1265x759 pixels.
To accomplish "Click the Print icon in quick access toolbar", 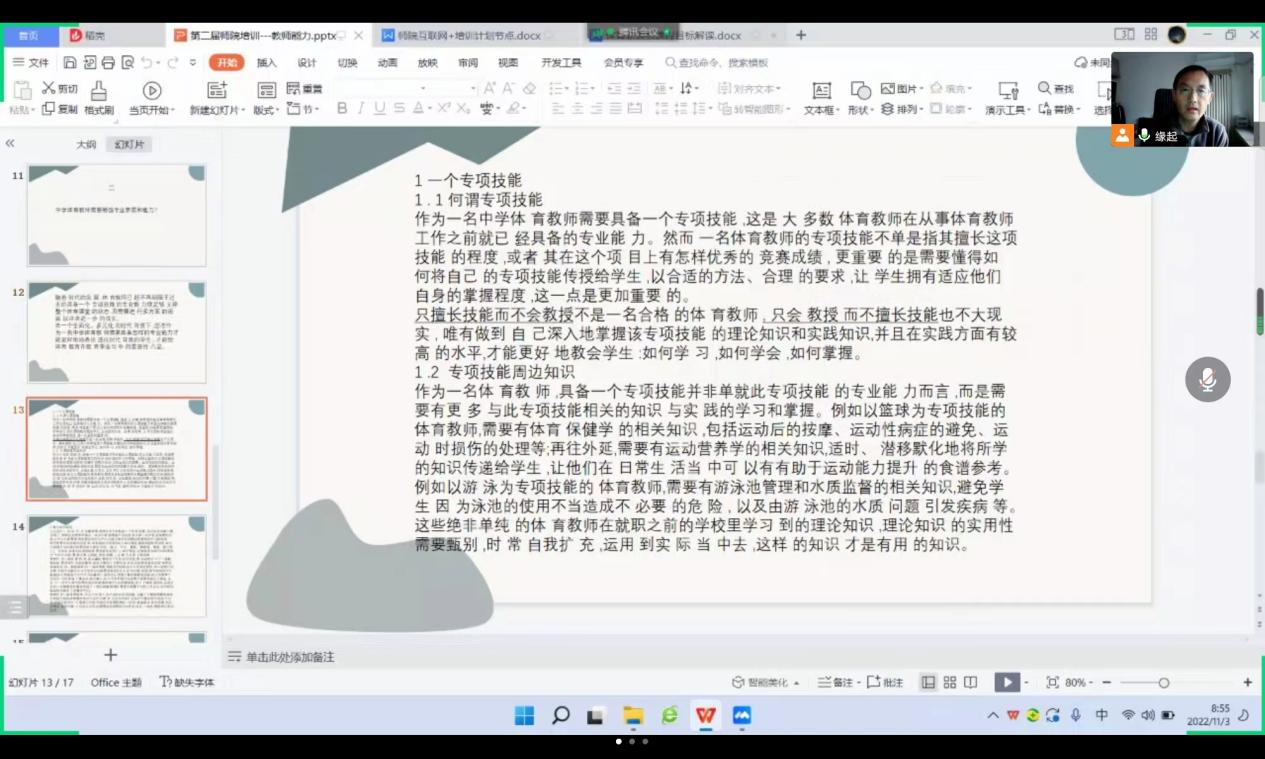I will coord(108,62).
